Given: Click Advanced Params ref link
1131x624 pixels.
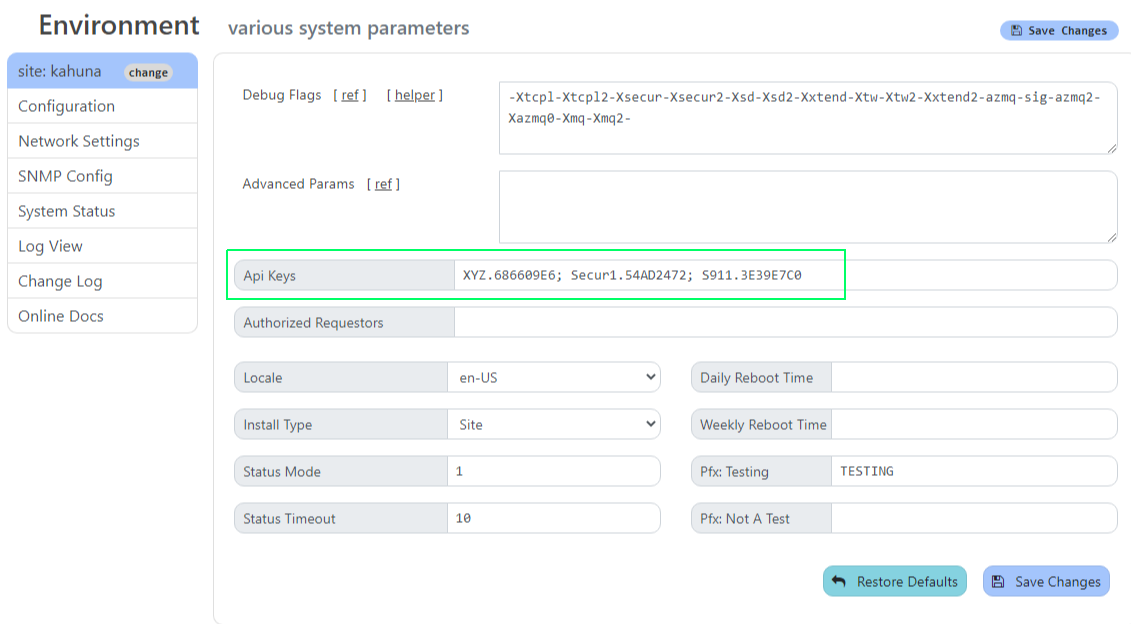Looking at the screenshot, I should pyautogui.click(x=383, y=184).
